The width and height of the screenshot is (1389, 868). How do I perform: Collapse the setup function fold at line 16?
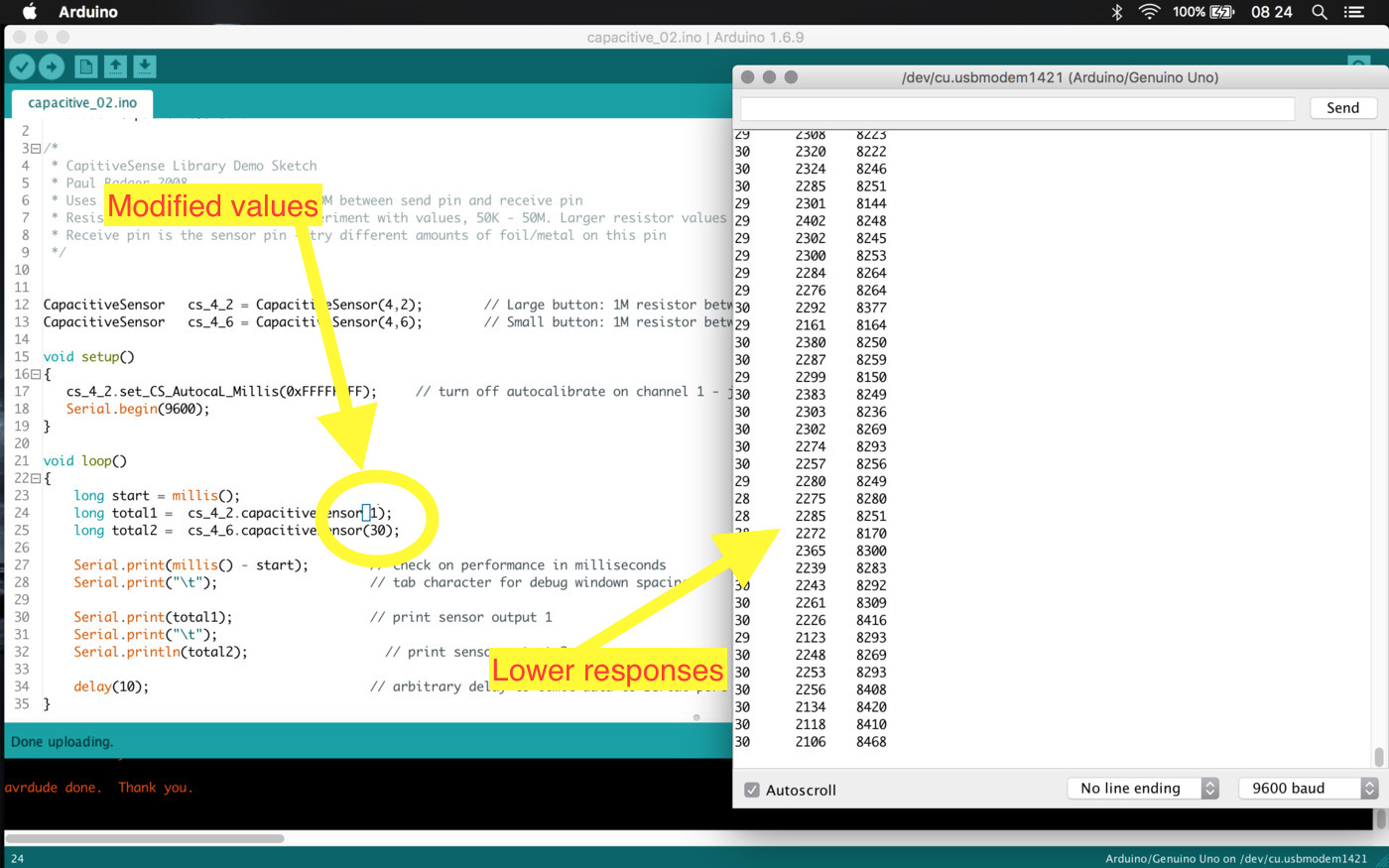pyautogui.click(x=36, y=374)
